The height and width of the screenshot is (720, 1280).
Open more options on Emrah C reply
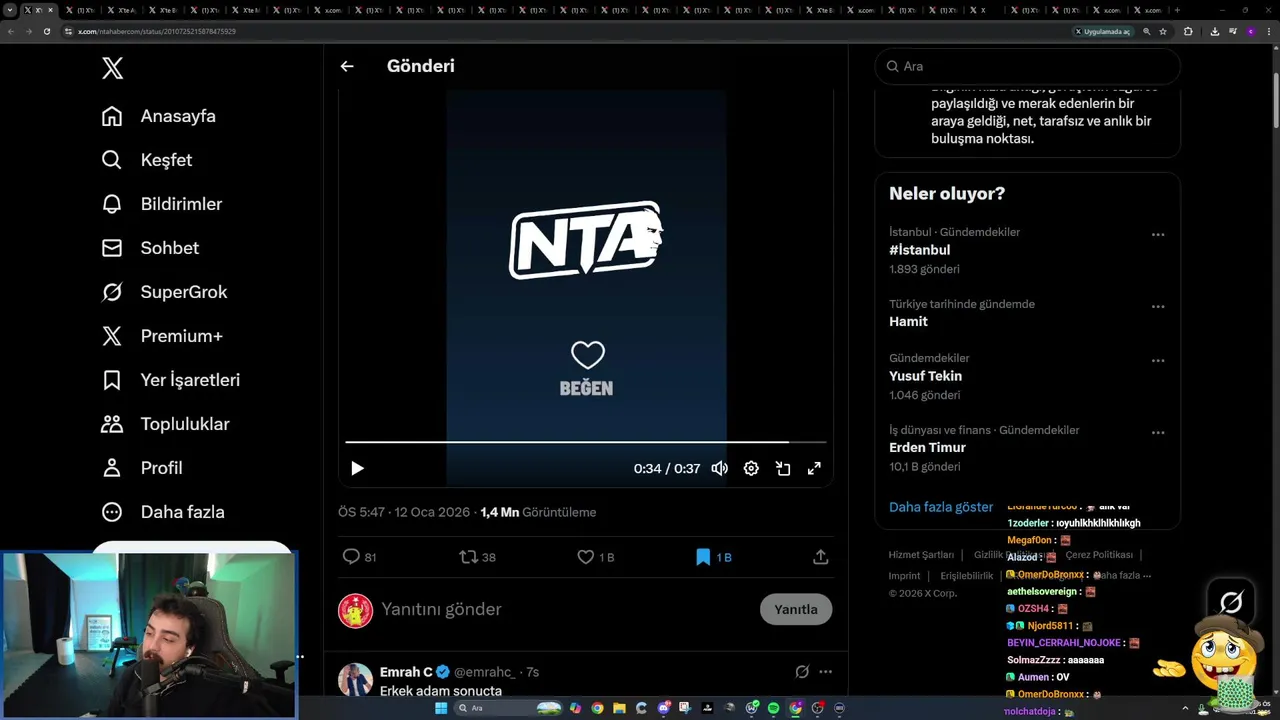(x=825, y=672)
